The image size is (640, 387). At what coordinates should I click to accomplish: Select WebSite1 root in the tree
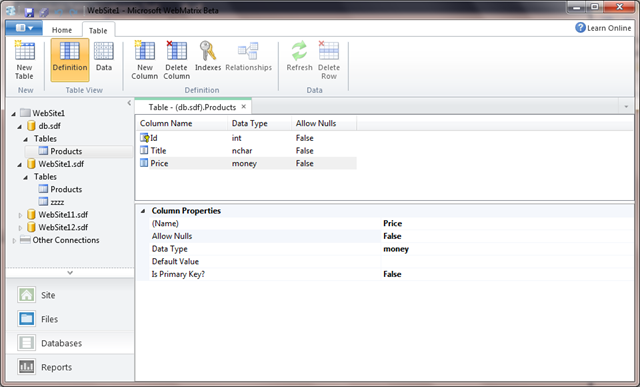42,113
